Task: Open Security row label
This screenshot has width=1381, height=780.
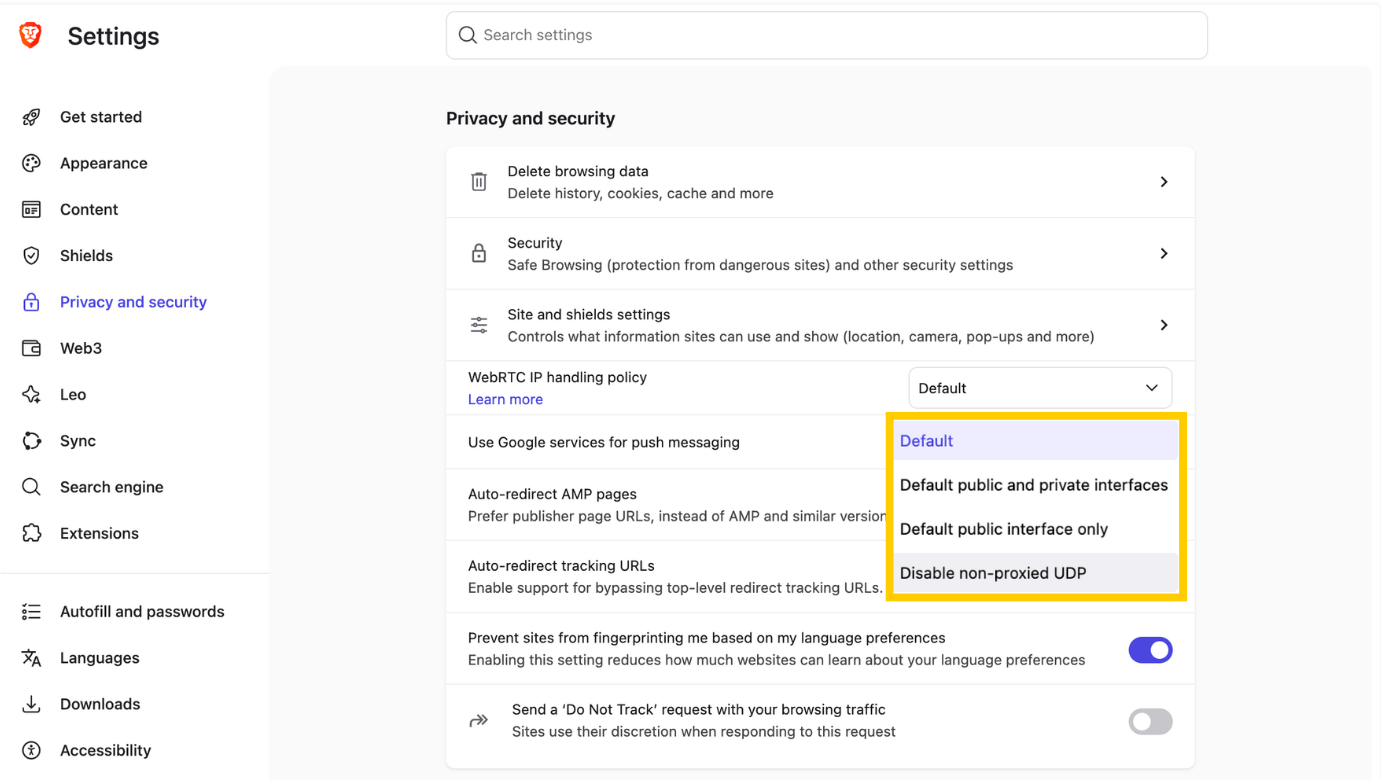Action: [x=535, y=243]
